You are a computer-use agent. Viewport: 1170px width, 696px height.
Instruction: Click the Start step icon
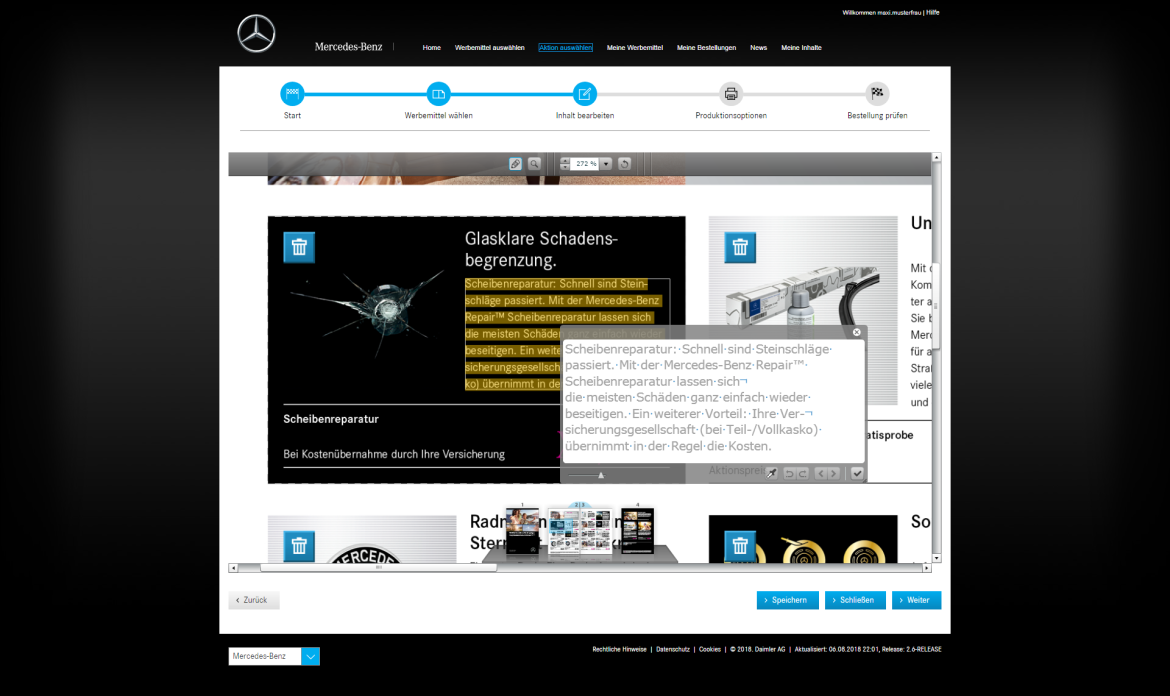tap(292, 94)
